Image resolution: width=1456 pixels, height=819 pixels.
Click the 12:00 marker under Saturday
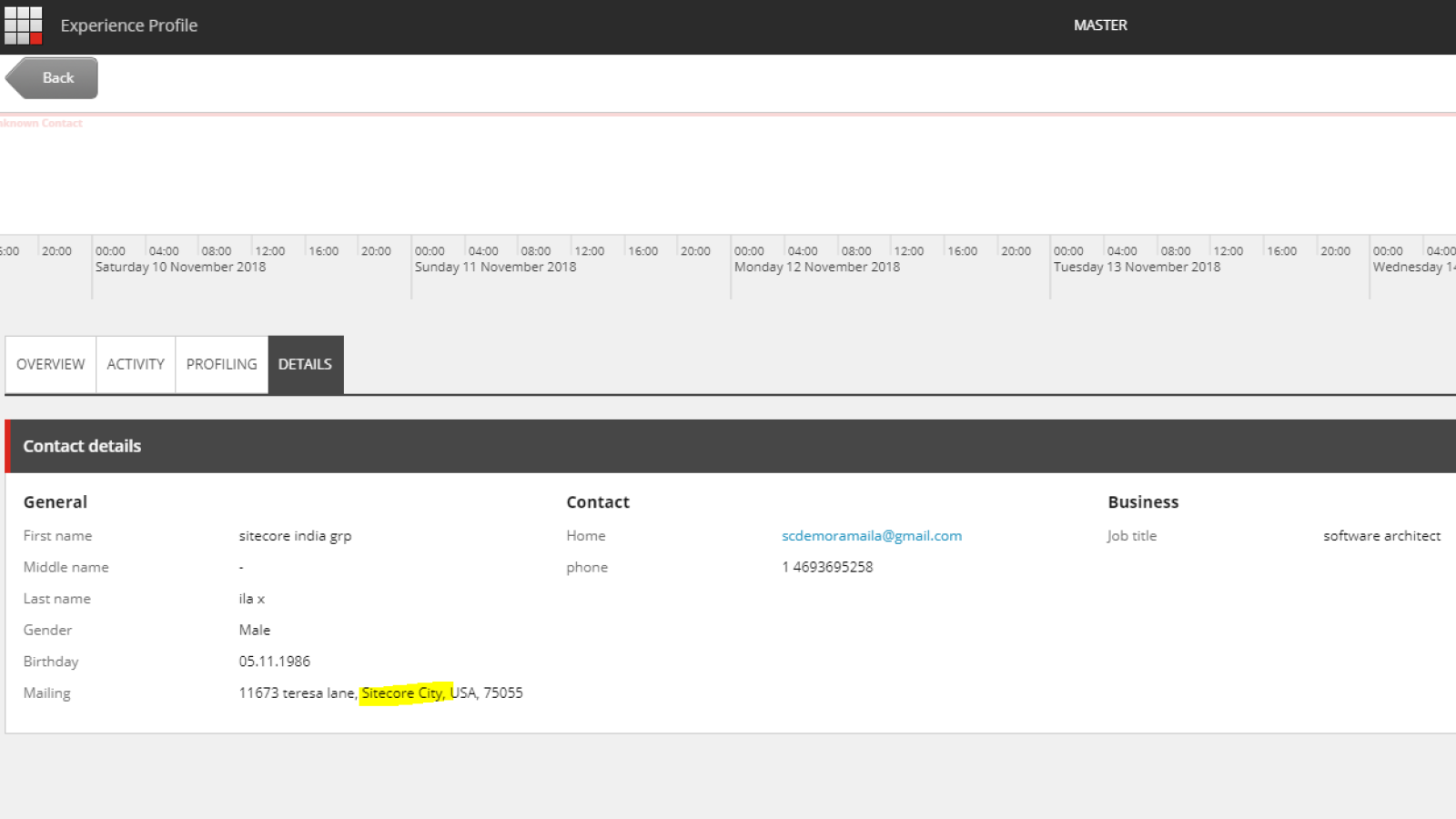tap(271, 250)
